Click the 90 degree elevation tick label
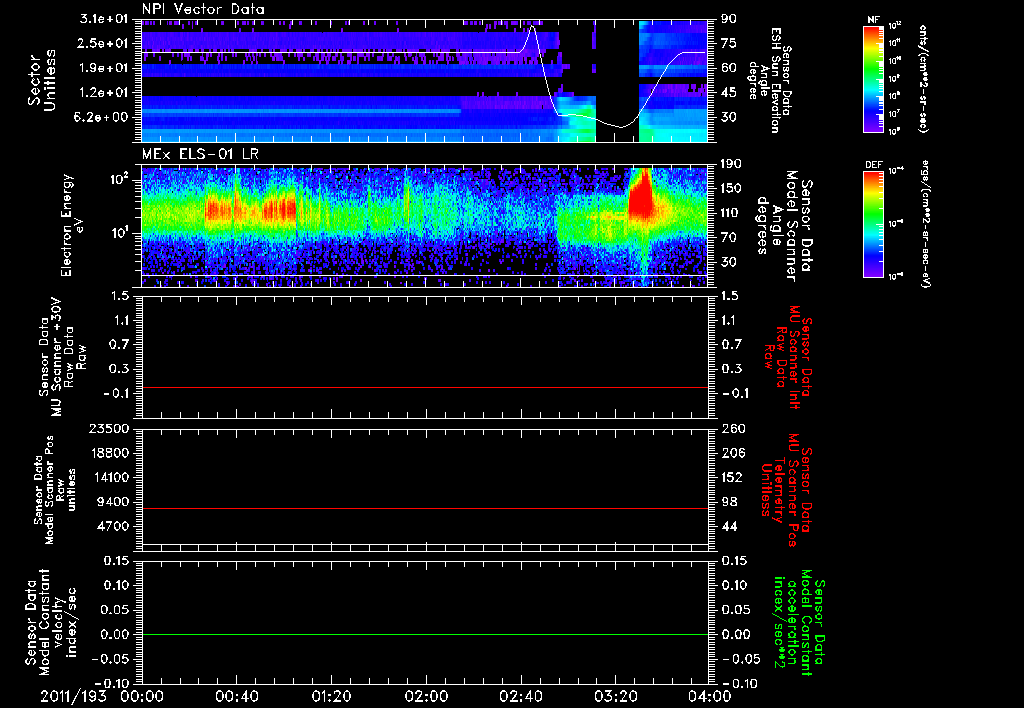This screenshot has height=708, width=1024. (x=729, y=19)
